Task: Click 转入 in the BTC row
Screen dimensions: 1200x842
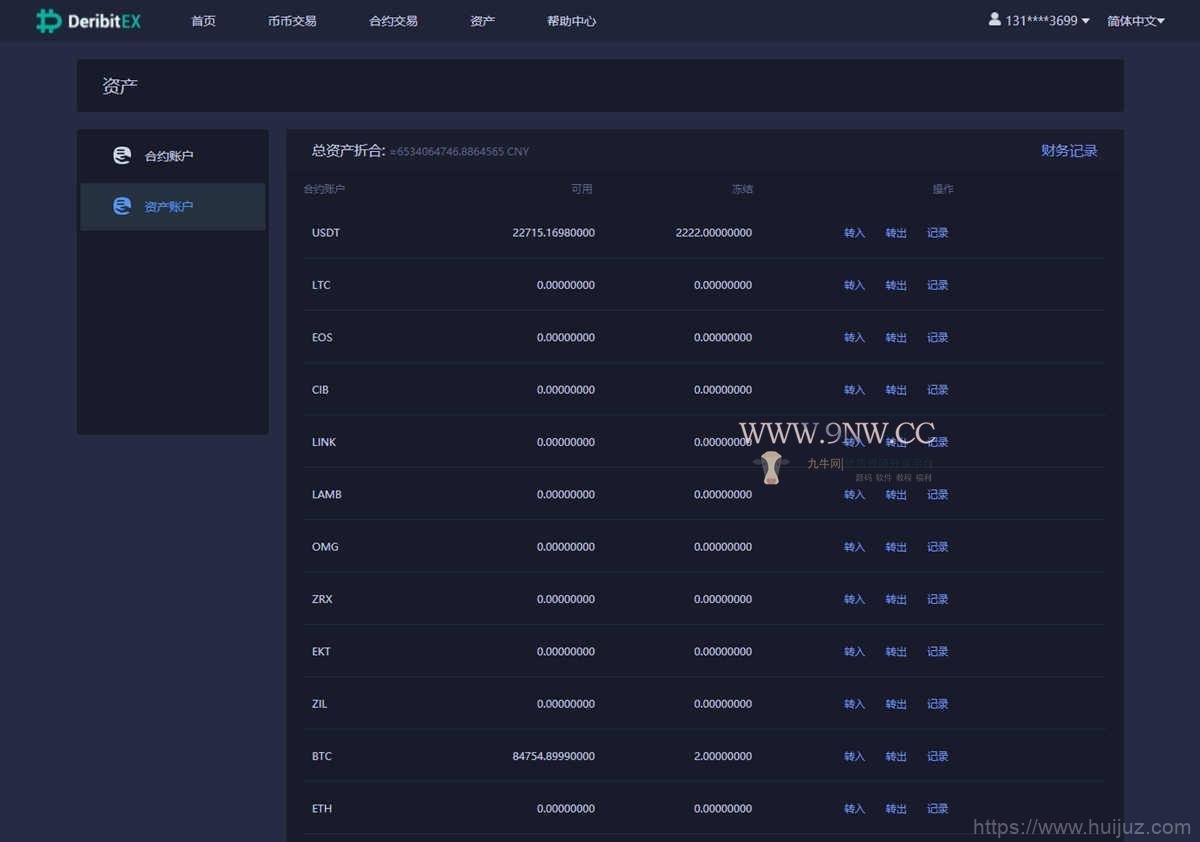Action: point(854,756)
